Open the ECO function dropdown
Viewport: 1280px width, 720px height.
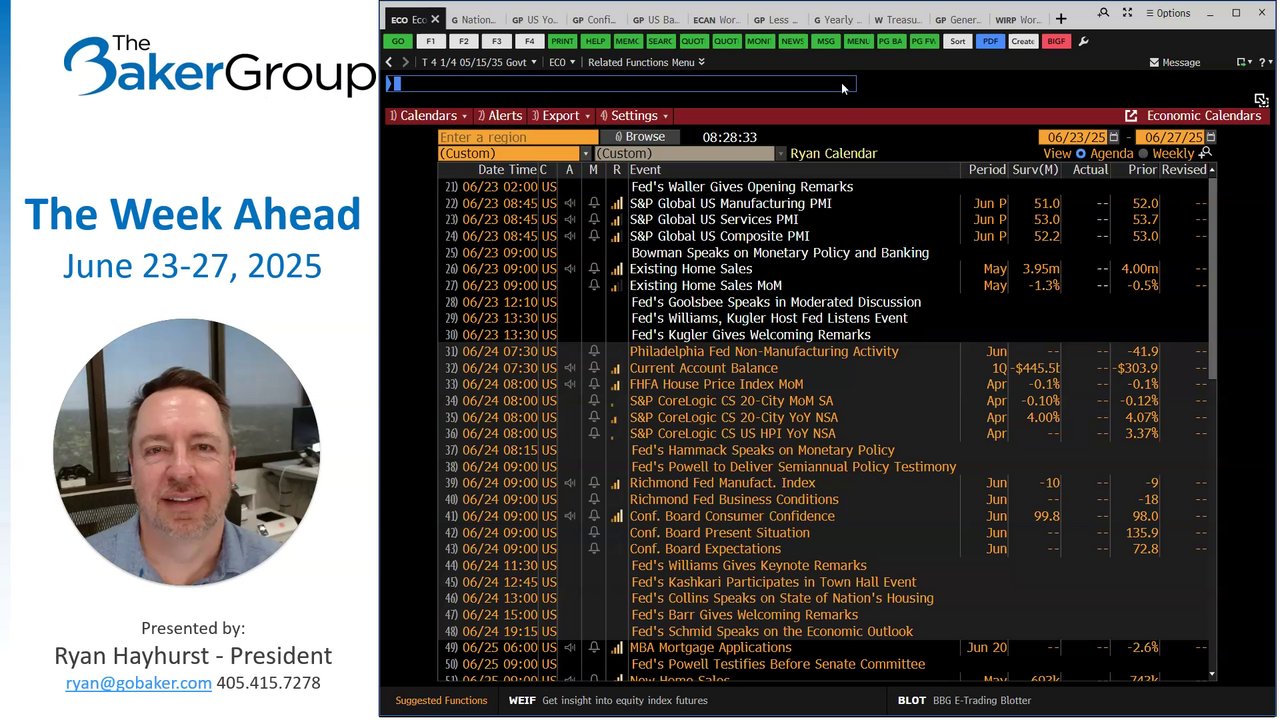pyautogui.click(x=562, y=62)
